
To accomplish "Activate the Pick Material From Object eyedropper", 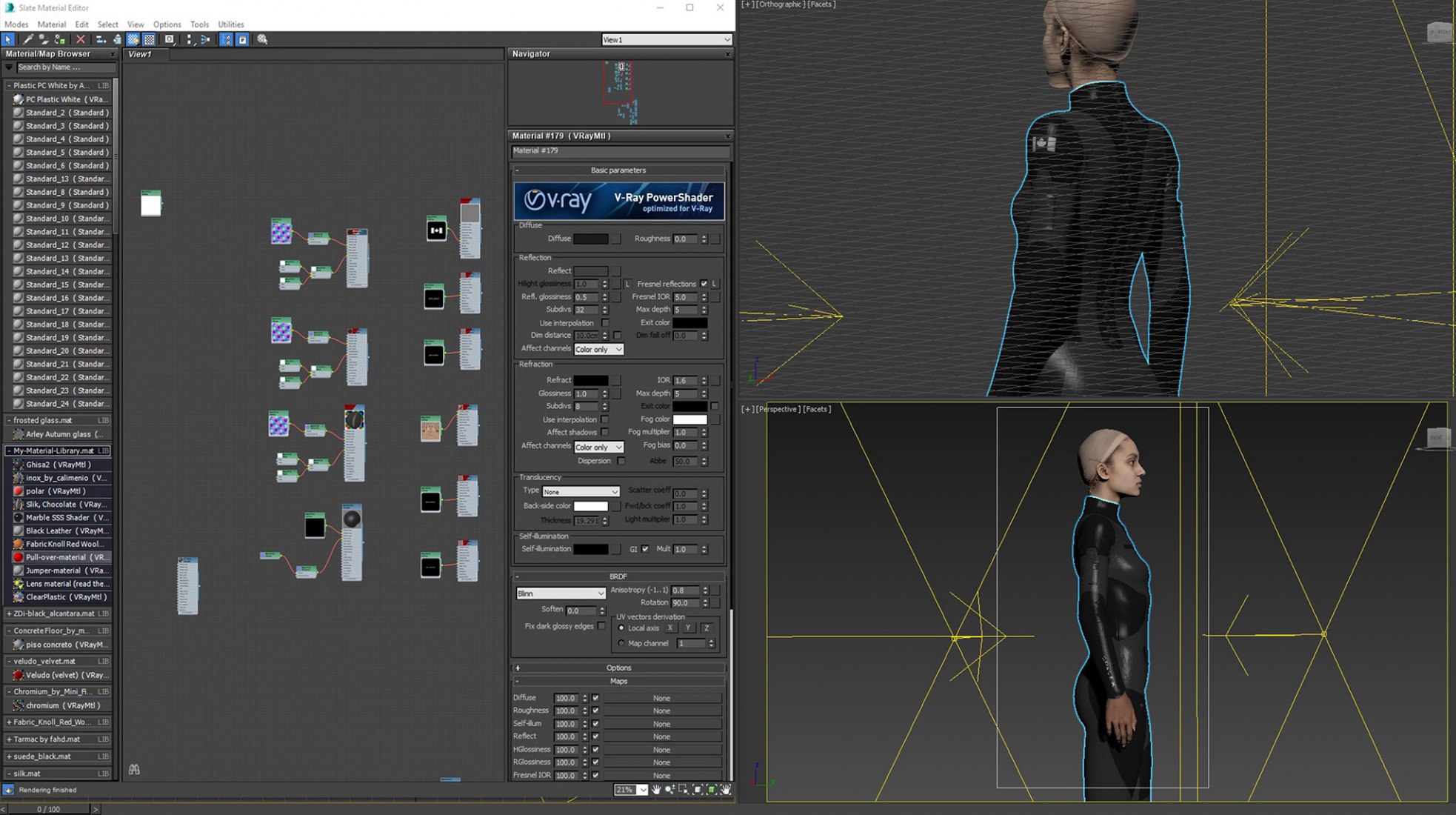I will [x=27, y=39].
